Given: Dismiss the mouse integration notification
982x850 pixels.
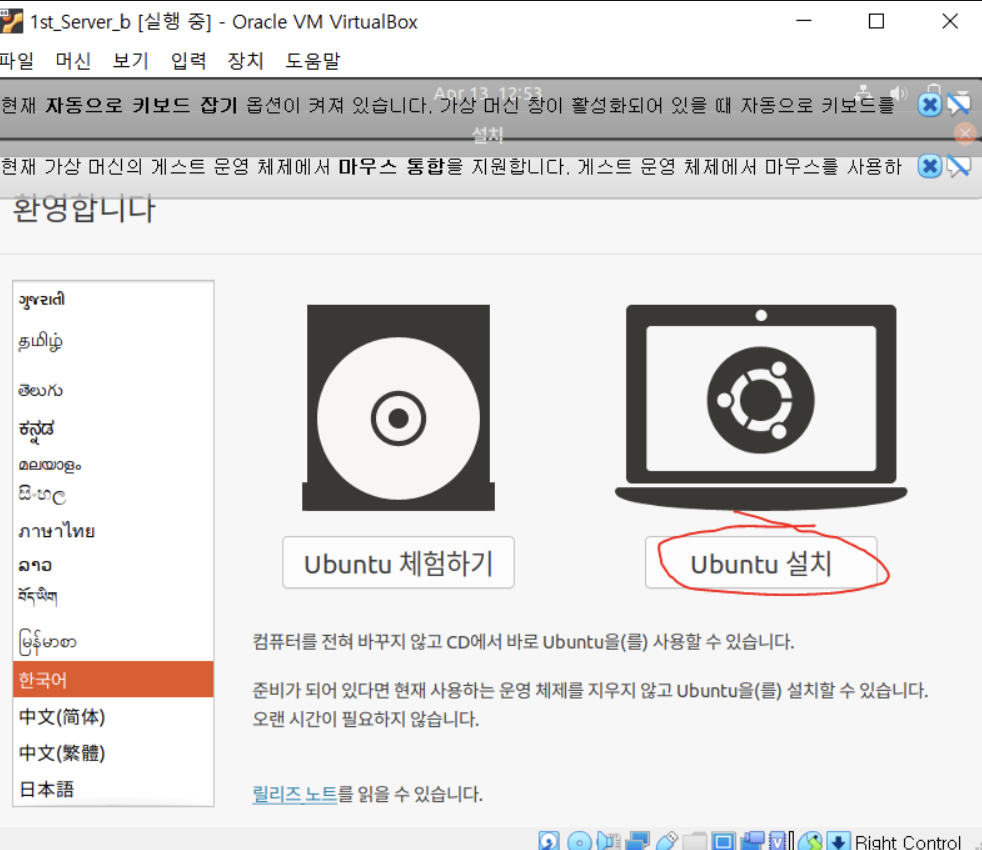Looking at the screenshot, I should tap(930, 167).
